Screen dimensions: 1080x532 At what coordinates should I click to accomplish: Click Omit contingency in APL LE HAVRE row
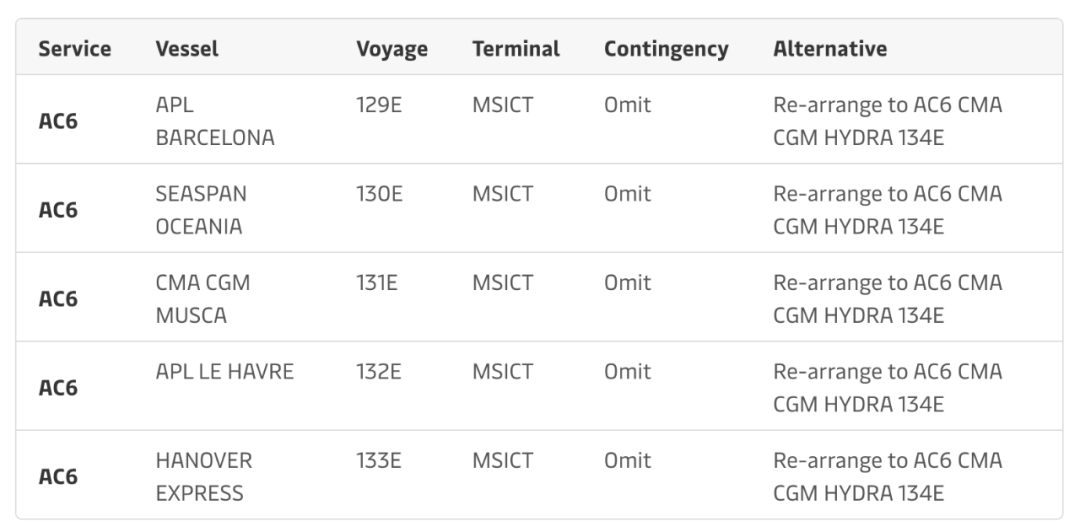click(x=627, y=372)
